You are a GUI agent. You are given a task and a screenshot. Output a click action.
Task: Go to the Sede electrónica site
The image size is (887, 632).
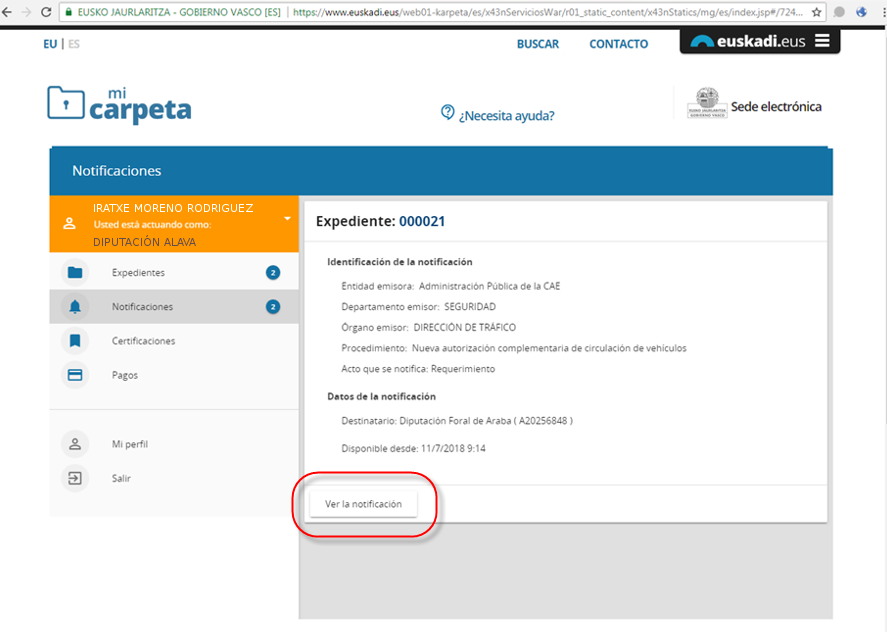click(755, 106)
